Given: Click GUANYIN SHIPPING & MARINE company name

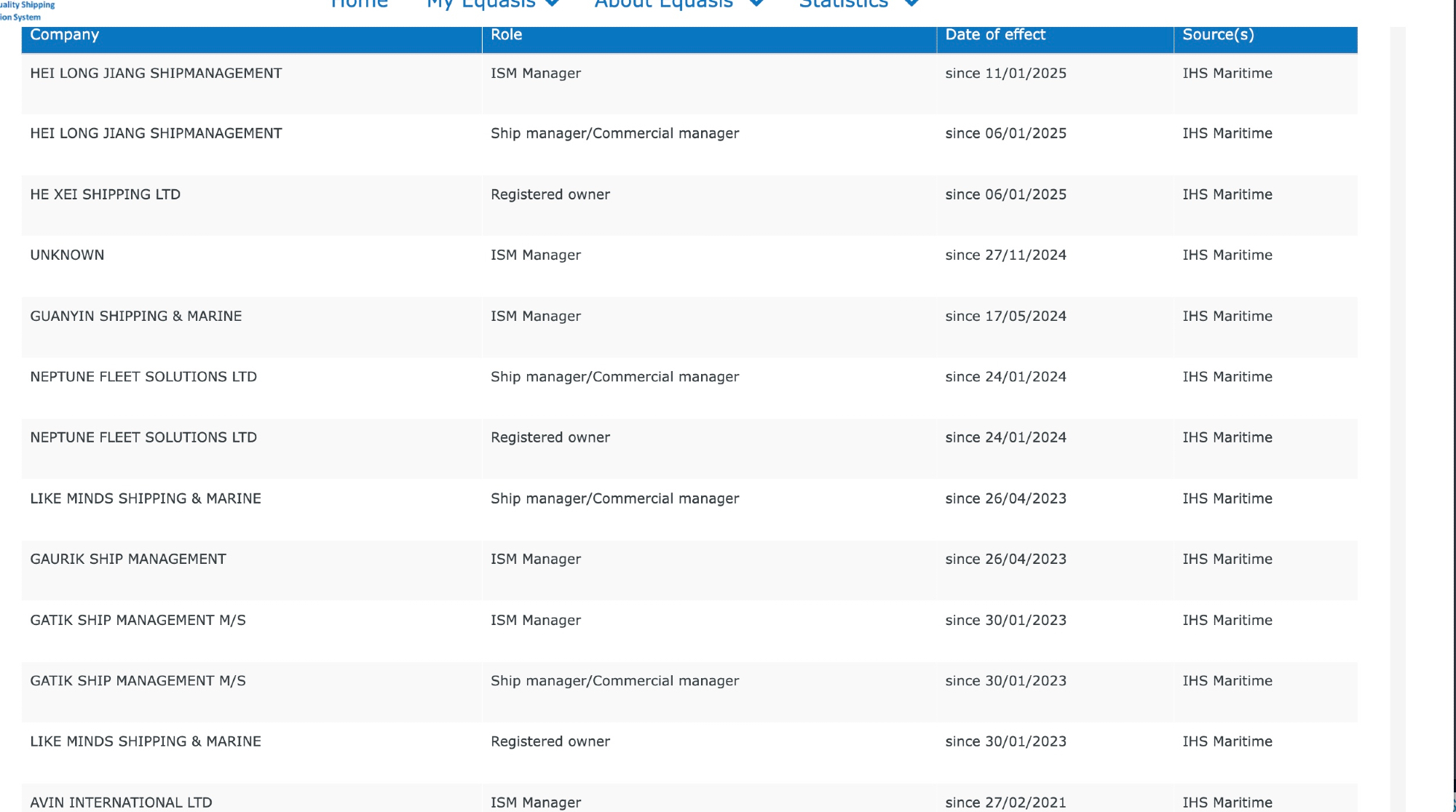Looking at the screenshot, I should pyautogui.click(x=135, y=317).
